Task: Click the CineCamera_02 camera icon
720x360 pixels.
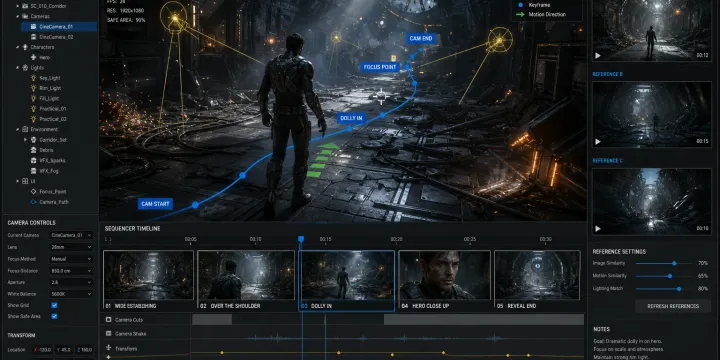Action: pos(34,37)
